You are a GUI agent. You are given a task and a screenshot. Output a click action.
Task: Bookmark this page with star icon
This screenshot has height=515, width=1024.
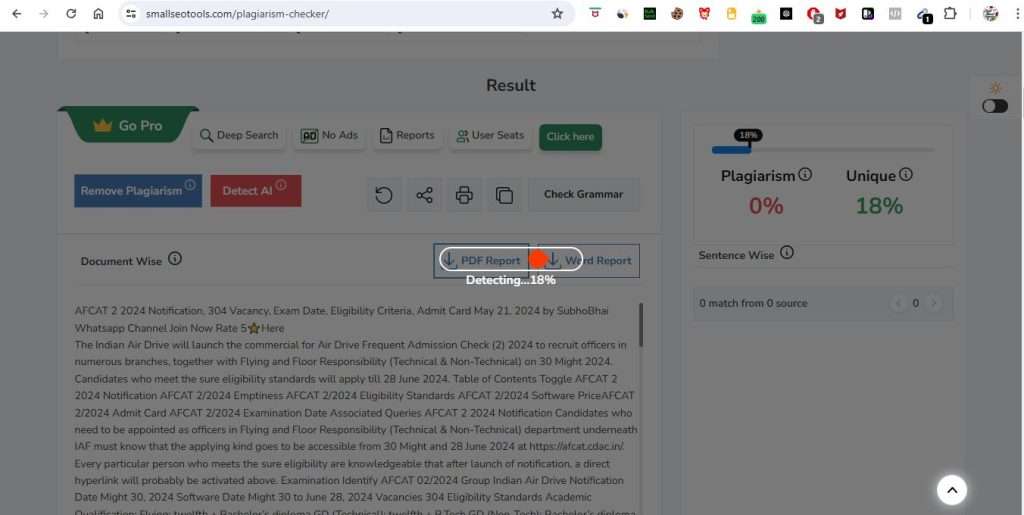pyautogui.click(x=557, y=14)
